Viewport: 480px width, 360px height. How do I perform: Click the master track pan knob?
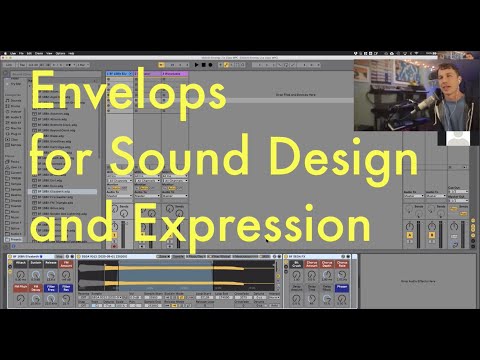coord(454,226)
